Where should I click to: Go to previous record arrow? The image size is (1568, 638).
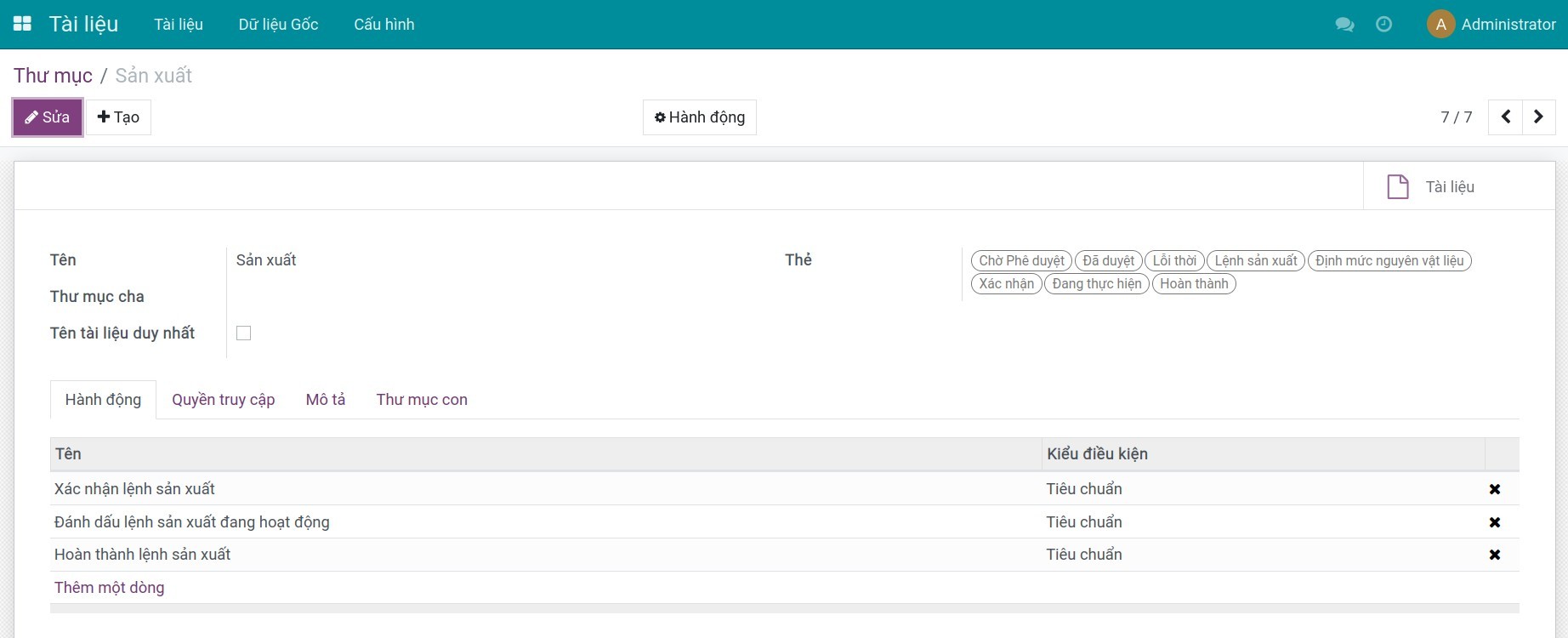point(1505,117)
